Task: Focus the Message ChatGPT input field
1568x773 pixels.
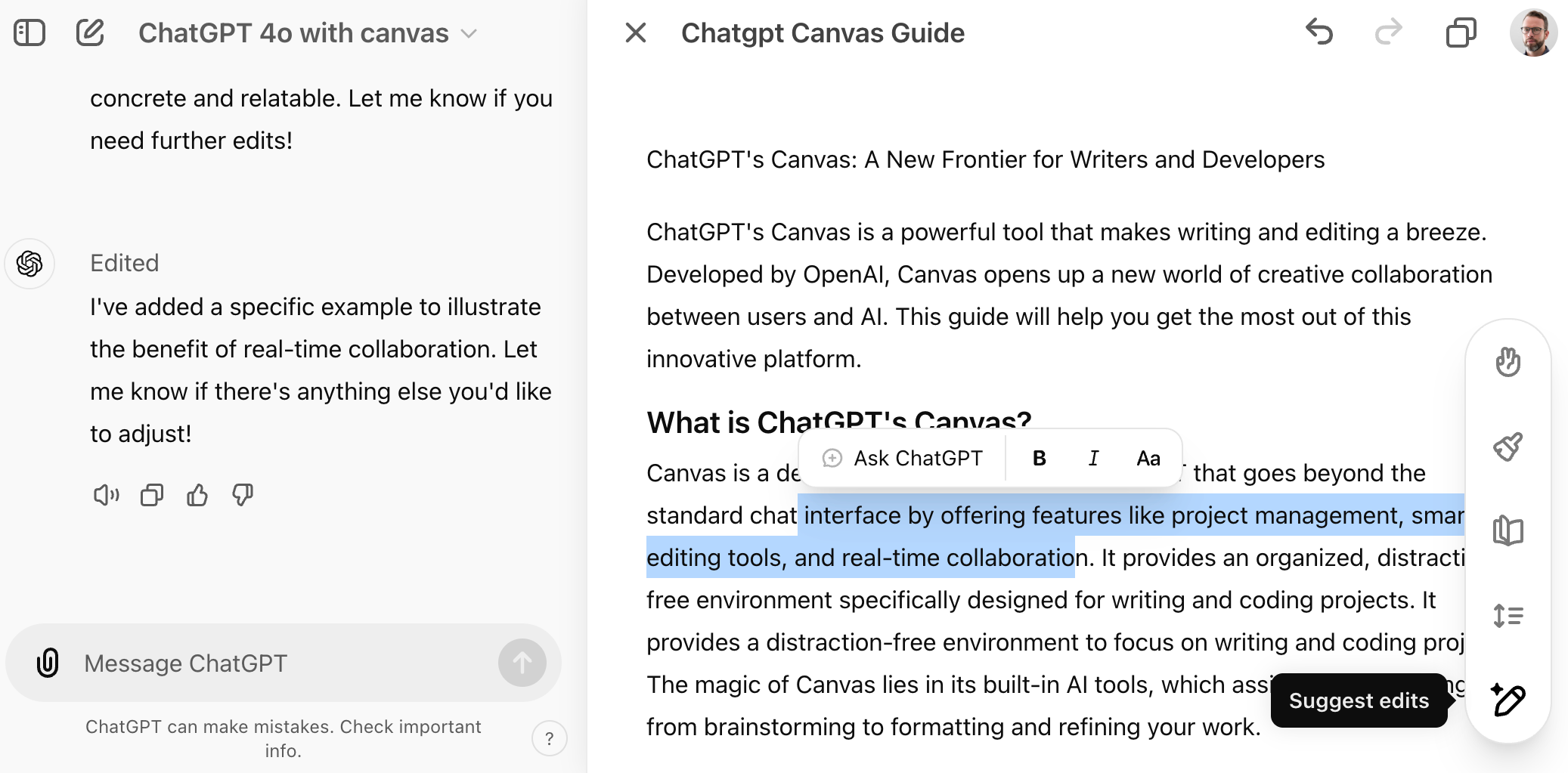Action: click(284, 663)
